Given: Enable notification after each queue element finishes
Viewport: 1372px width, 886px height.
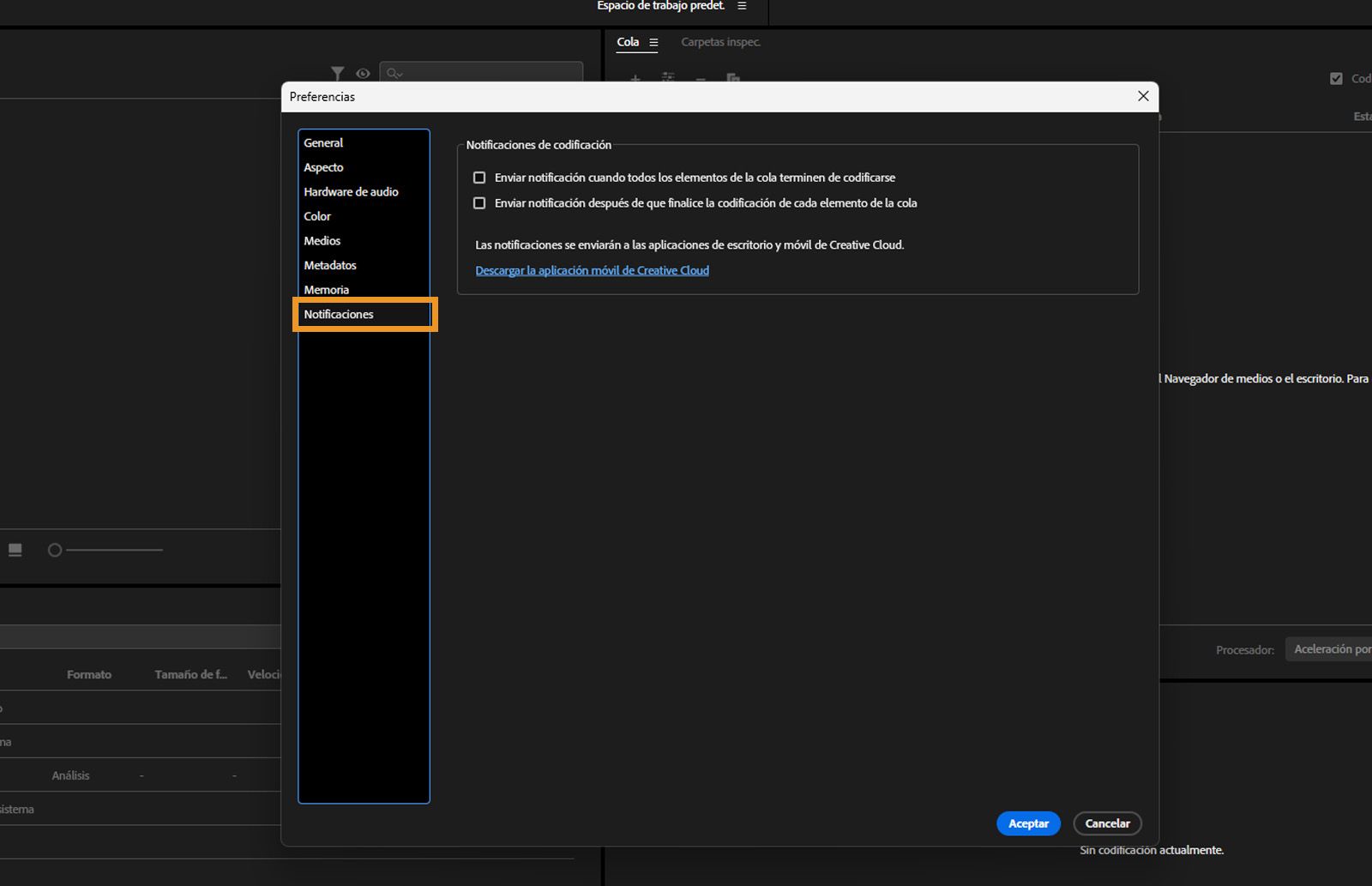Looking at the screenshot, I should pyautogui.click(x=479, y=202).
